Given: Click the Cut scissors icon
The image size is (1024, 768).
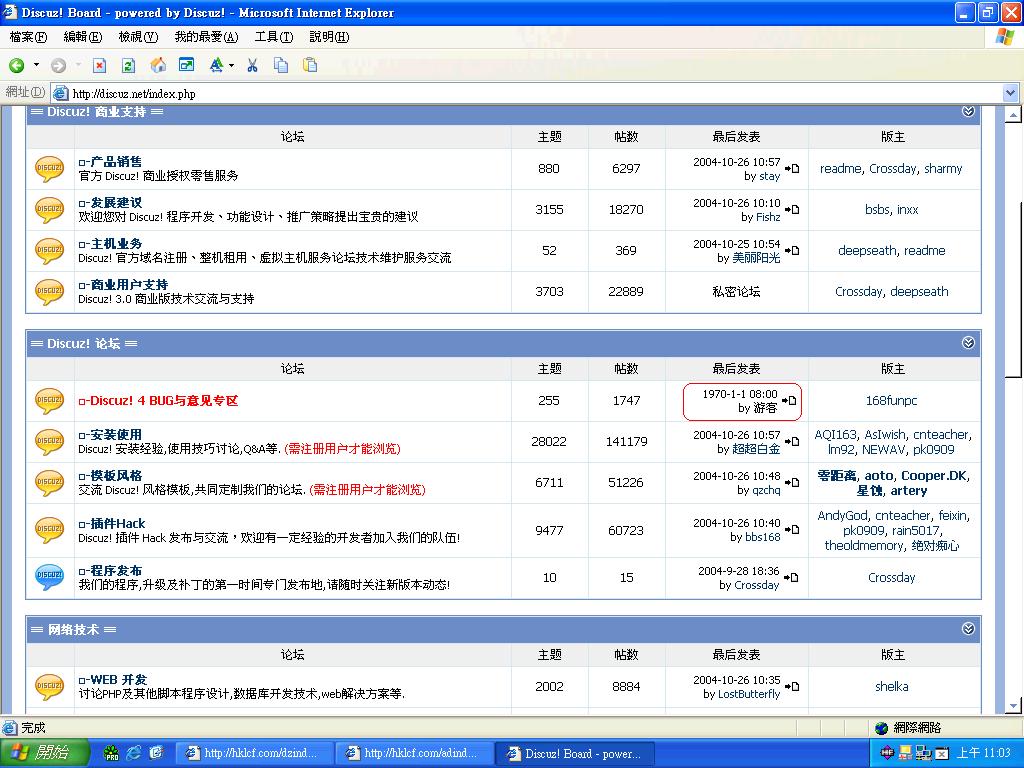Looking at the screenshot, I should [x=252, y=65].
